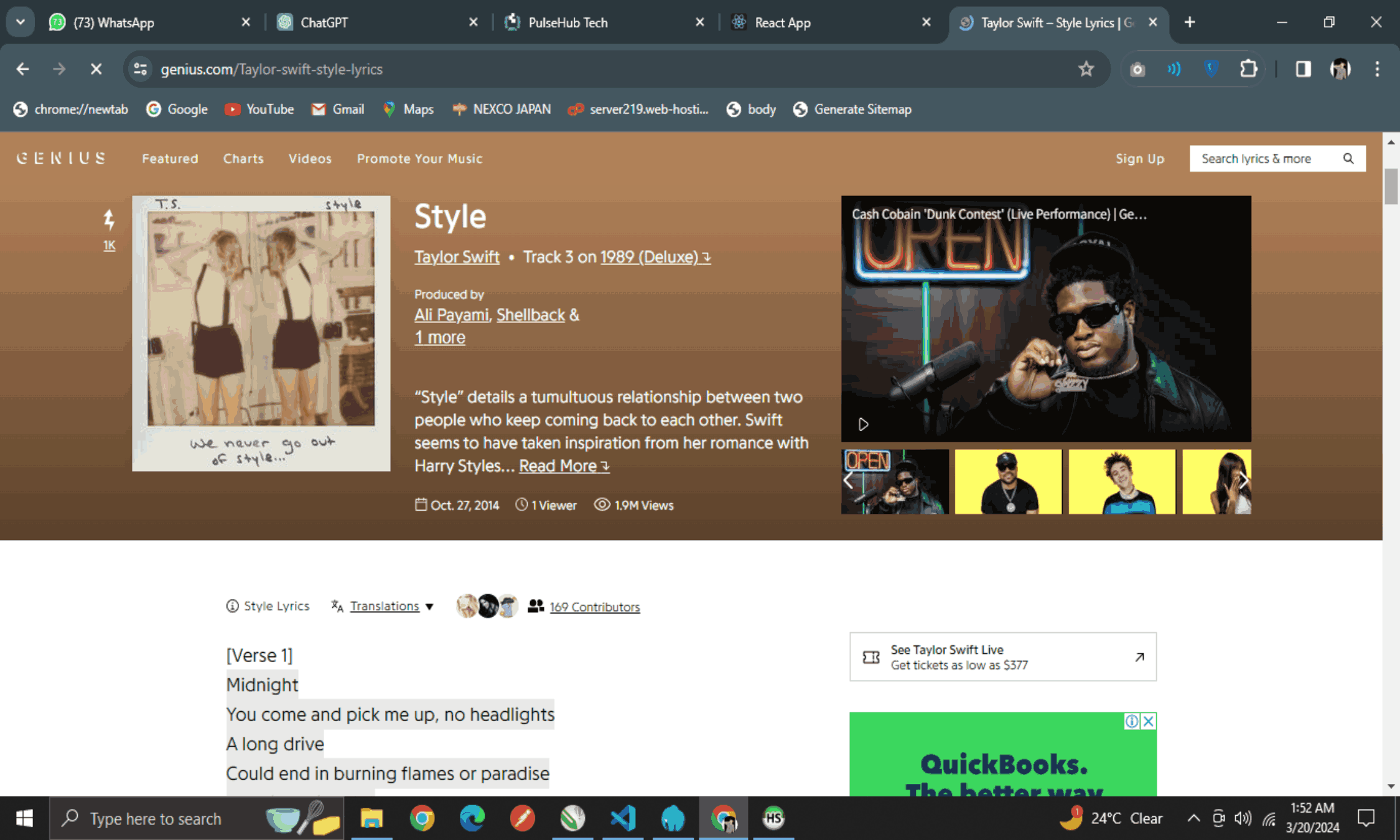Expand the Read More description
The image size is (1400, 840).
point(564,466)
